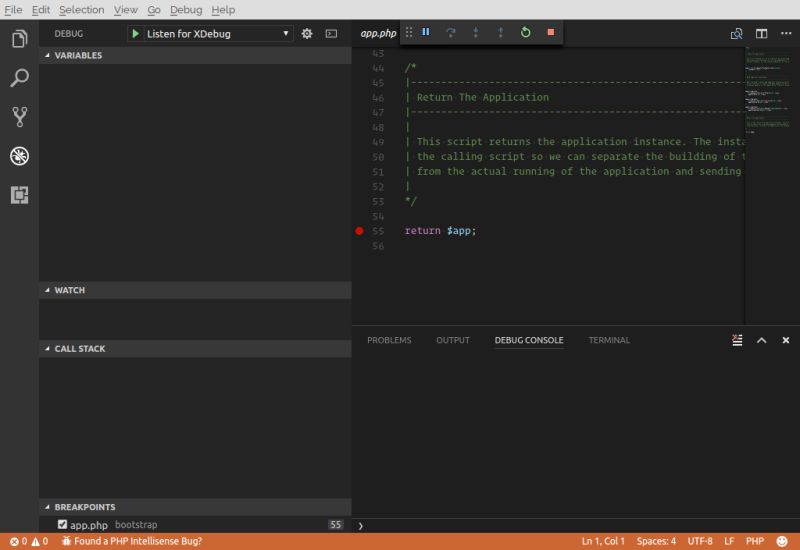Open the changes/preview editor icon

point(736,34)
